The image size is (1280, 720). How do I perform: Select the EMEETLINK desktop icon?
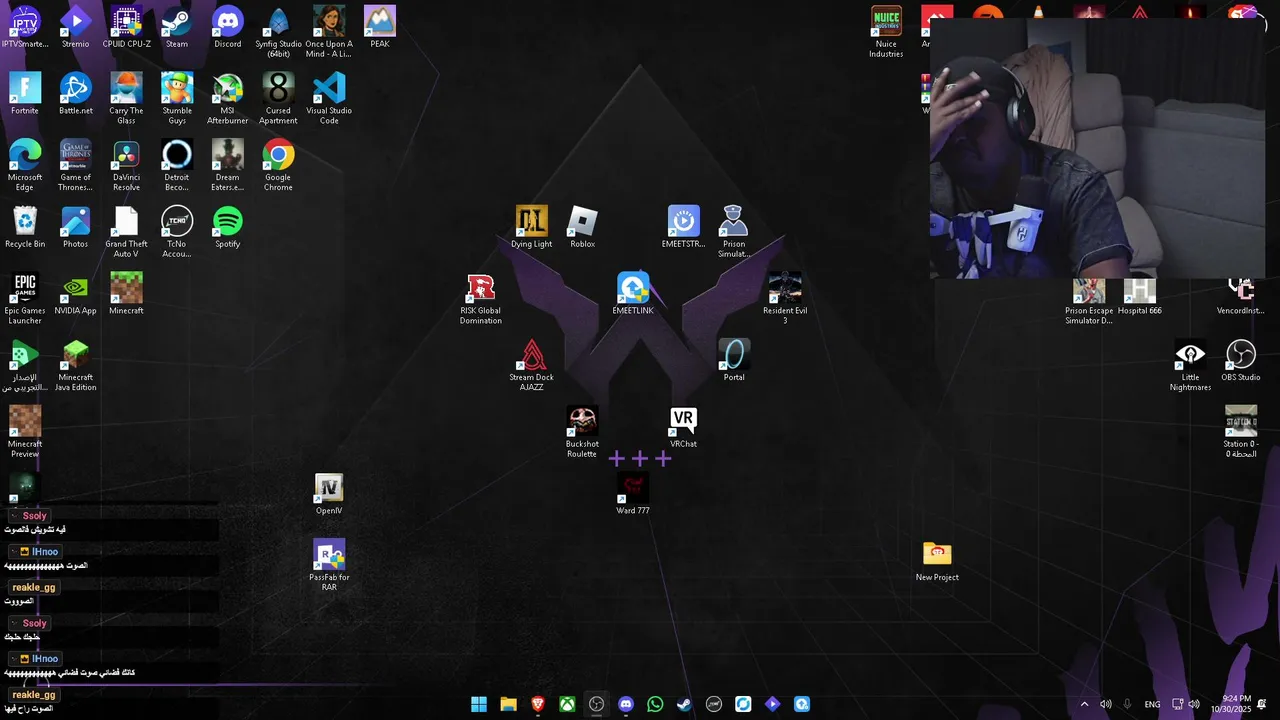(633, 294)
